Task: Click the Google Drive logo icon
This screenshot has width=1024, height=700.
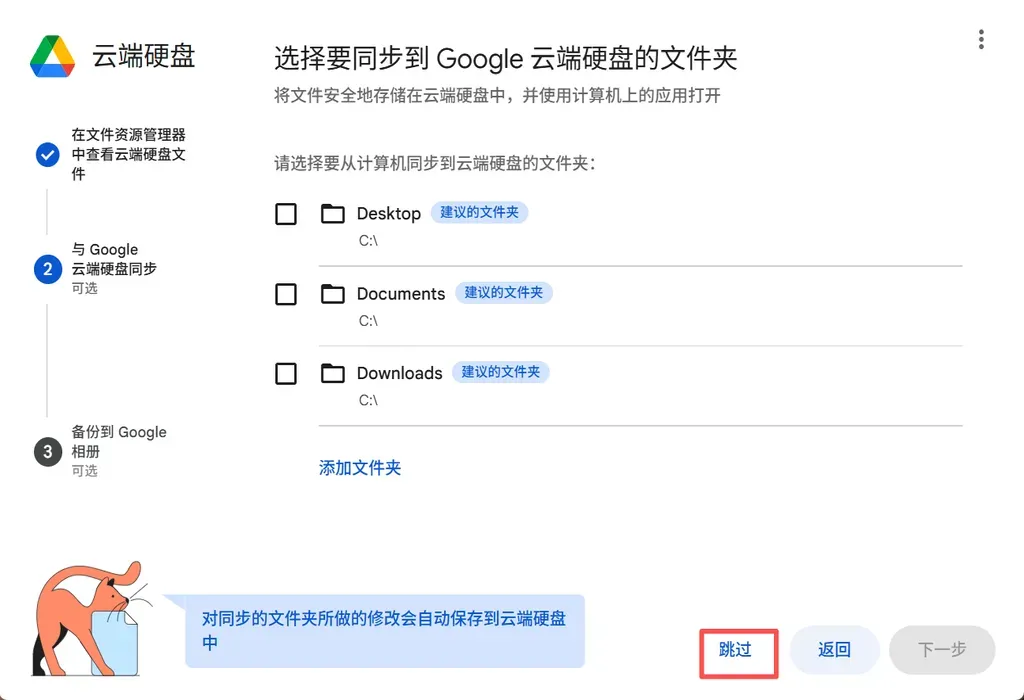Action: (x=53, y=56)
